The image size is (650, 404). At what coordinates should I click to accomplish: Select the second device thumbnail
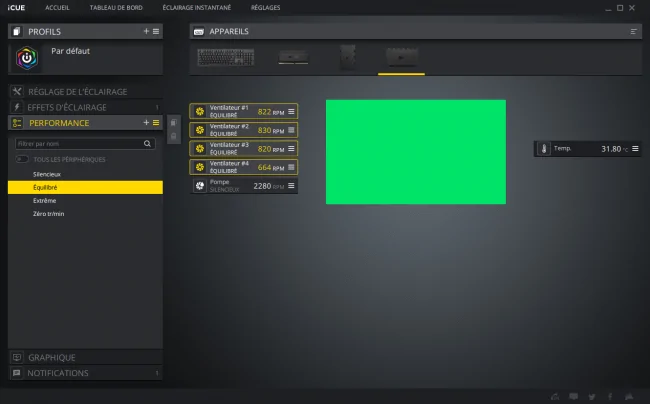pyautogui.click(x=293, y=57)
